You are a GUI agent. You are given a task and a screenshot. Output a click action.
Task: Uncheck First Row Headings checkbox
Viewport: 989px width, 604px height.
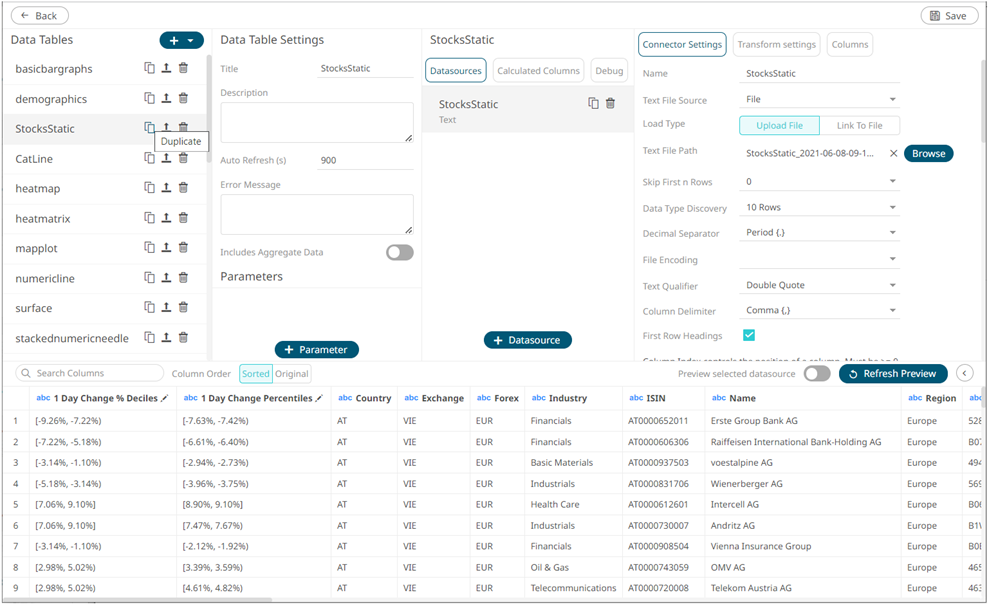tap(749, 335)
